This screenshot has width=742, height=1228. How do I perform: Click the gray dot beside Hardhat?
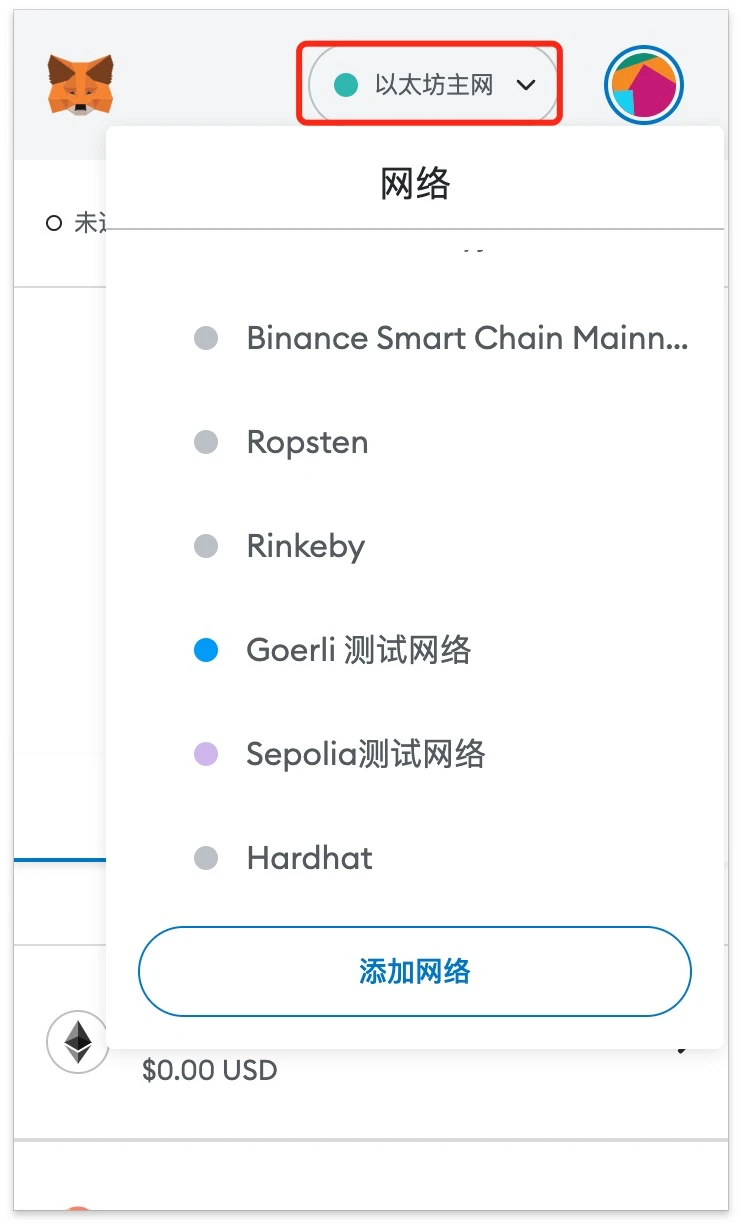[x=205, y=858]
